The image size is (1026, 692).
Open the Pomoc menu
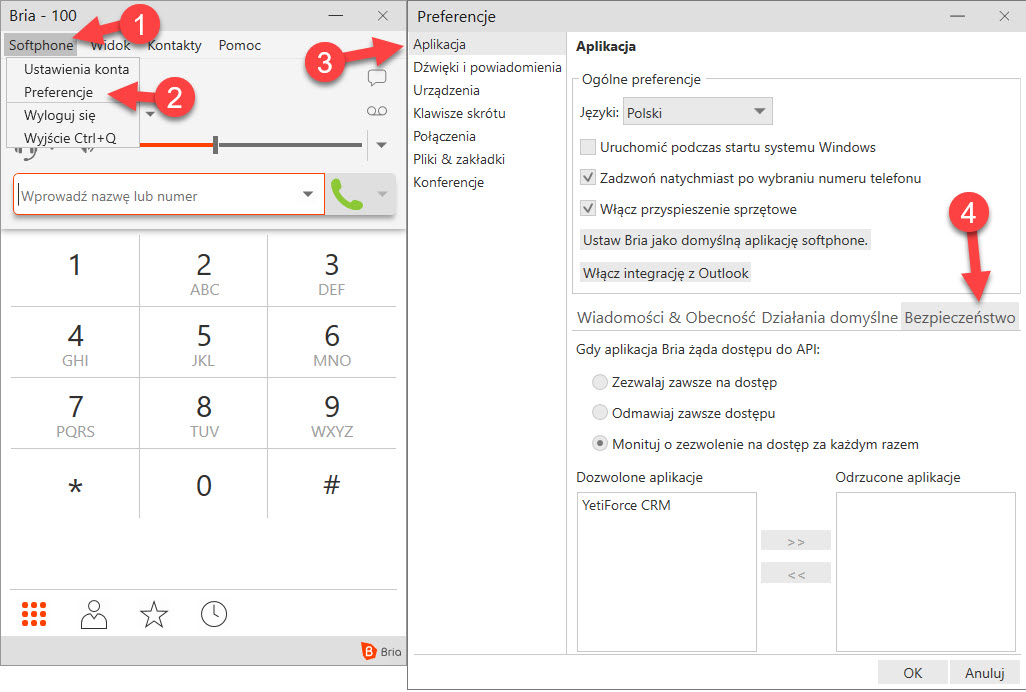click(239, 45)
